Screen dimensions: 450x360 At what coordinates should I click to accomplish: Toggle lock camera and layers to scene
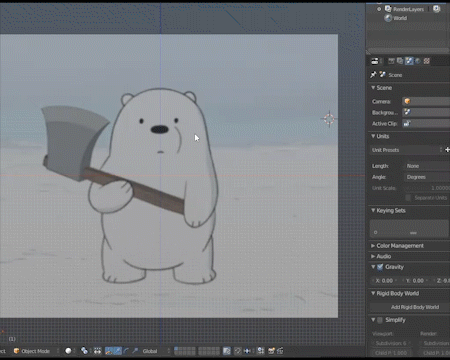point(227,351)
